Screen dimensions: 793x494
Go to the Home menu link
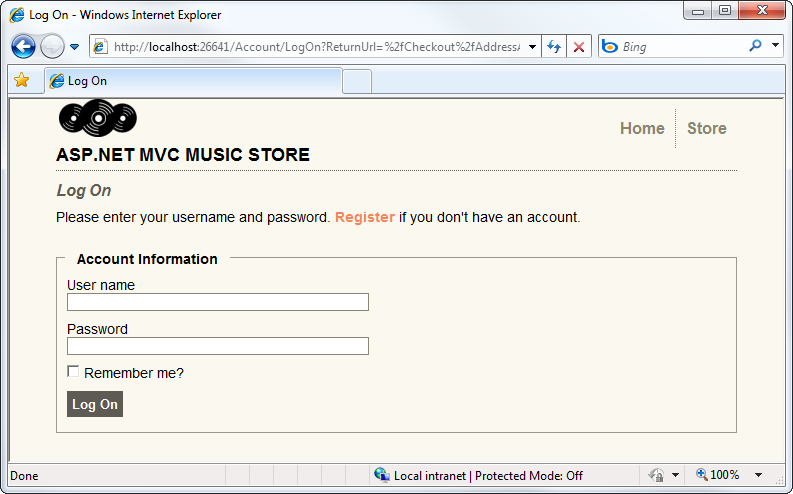[642, 128]
